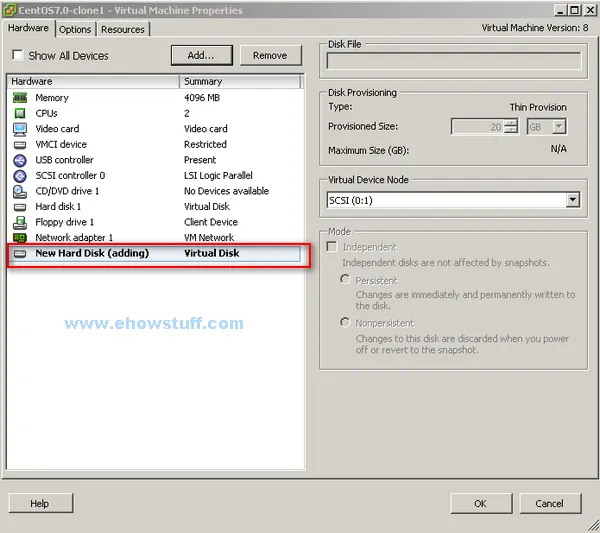
Task: Open the Virtual Device Node dropdown
Action: pos(572,200)
